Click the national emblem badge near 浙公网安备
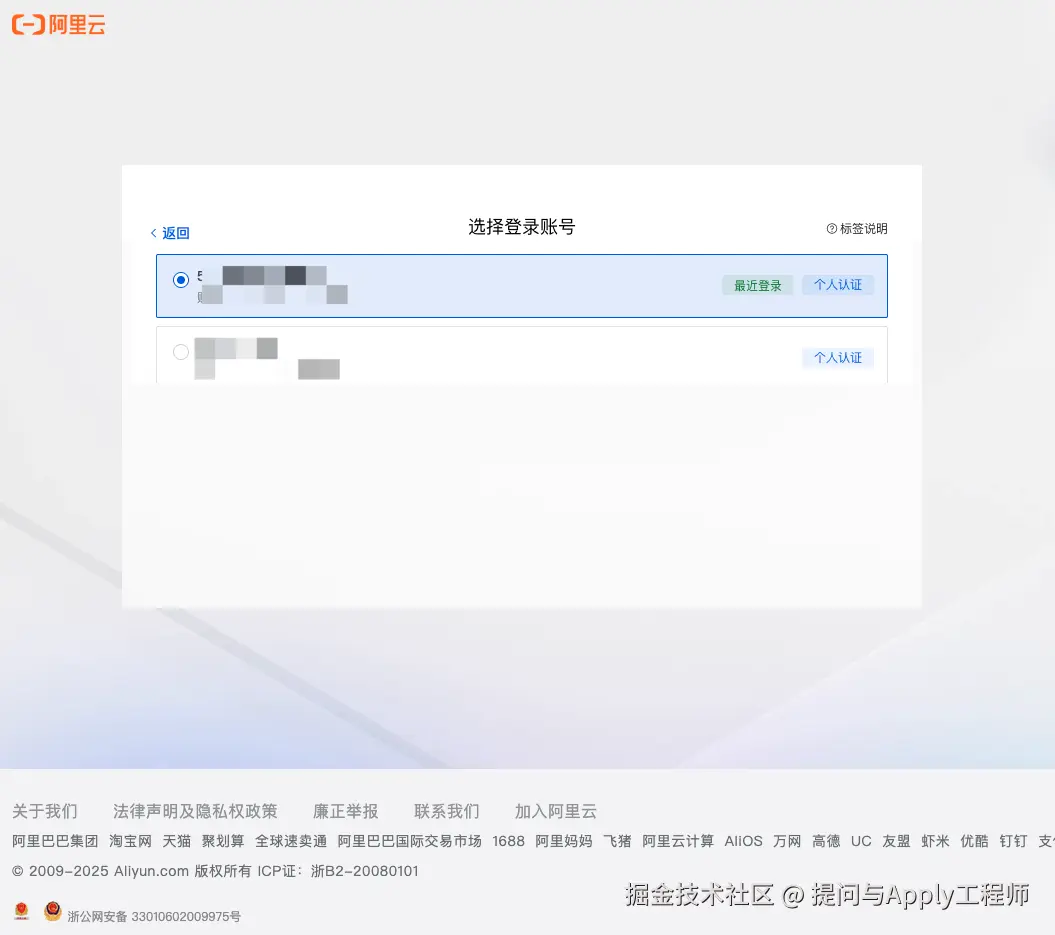Screen dimensions: 1055x935 pyautogui.click(x=51, y=911)
